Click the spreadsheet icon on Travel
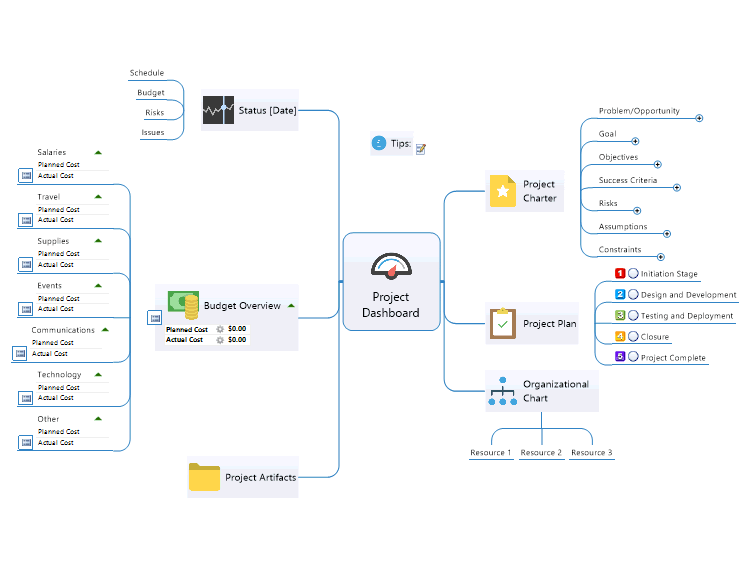The height and width of the screenshot is (563, 750). 26,220
